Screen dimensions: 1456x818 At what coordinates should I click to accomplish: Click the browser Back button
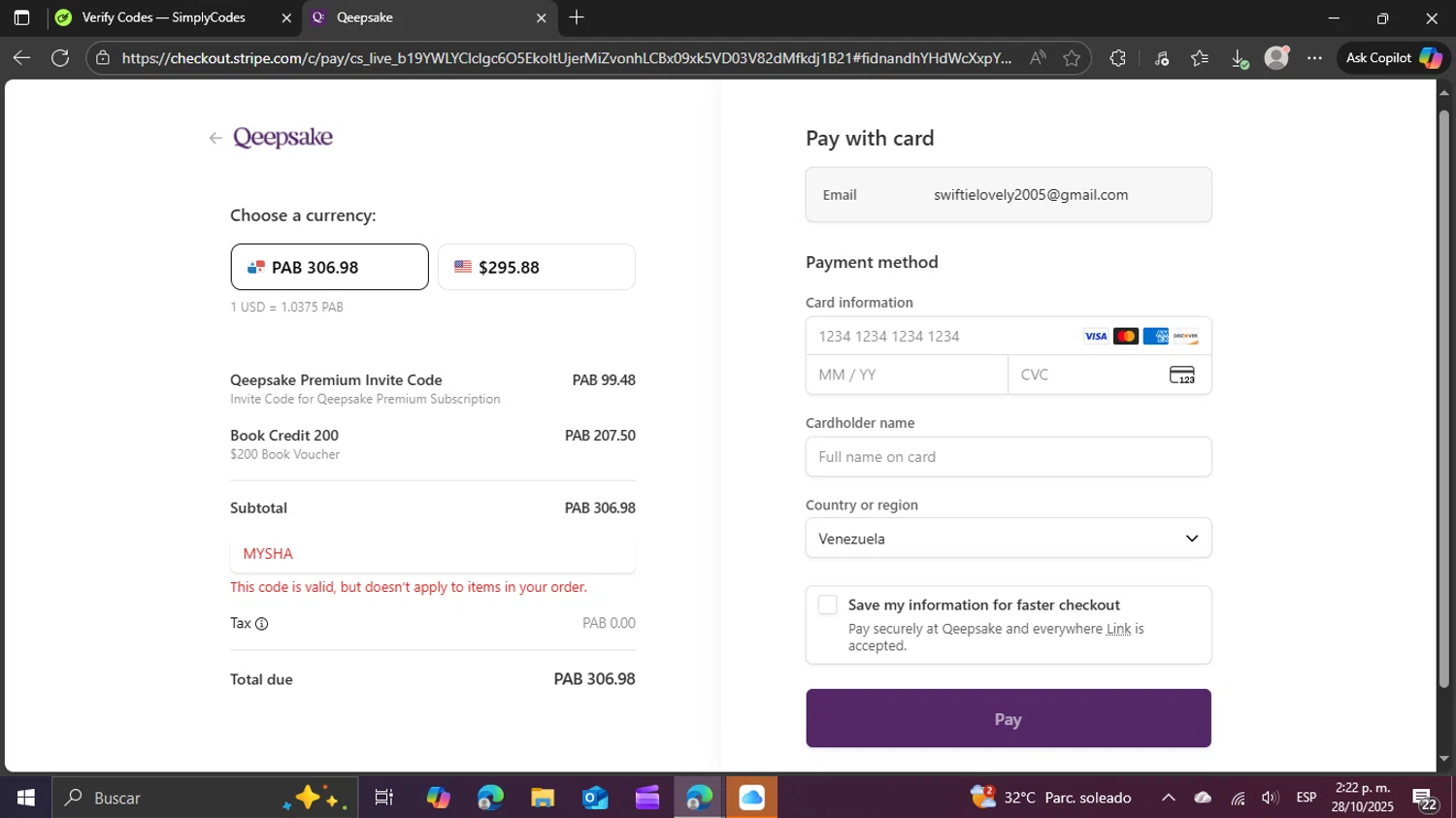[21, 58]
